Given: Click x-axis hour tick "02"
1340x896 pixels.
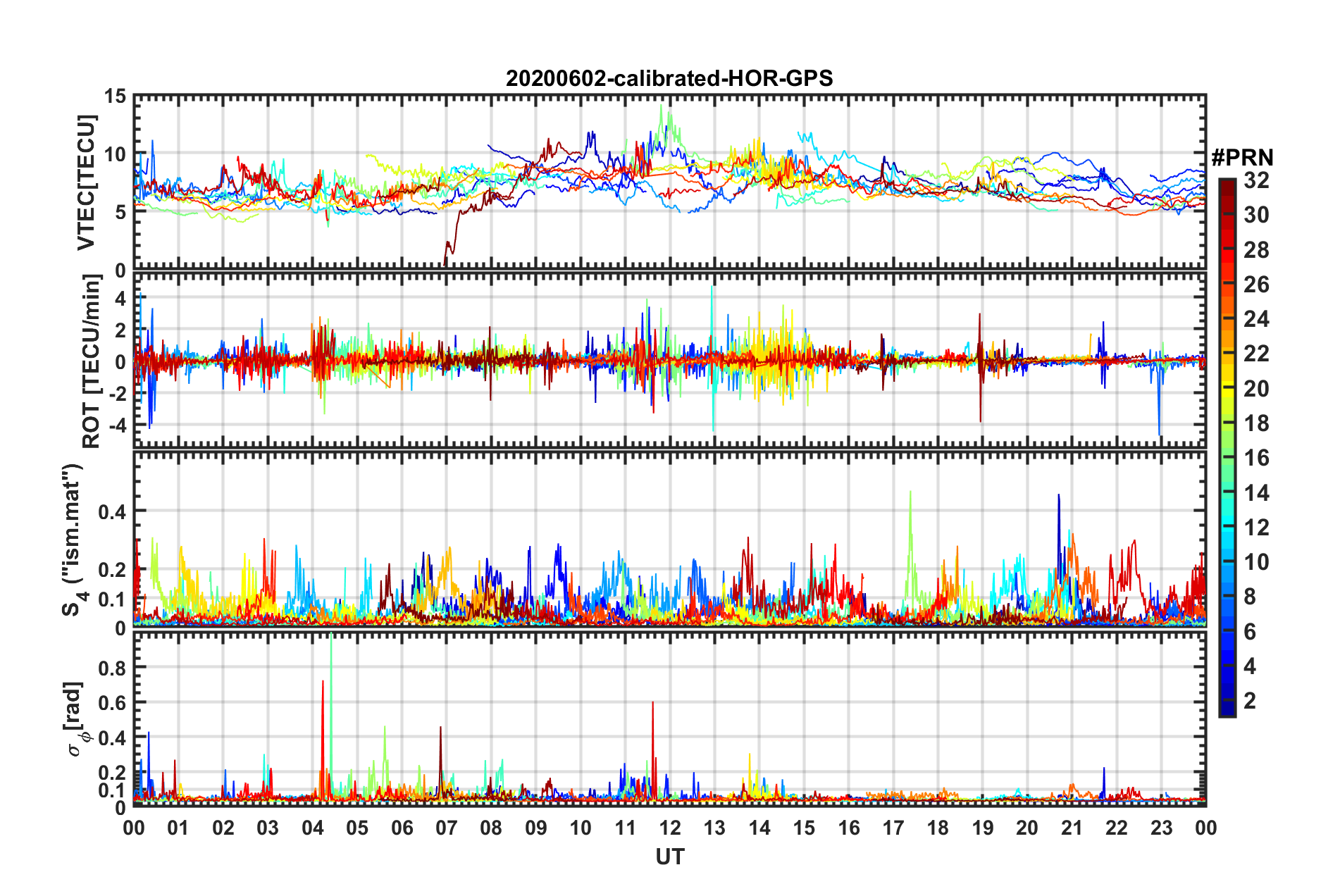Looking at the screenshot, I should pyautogui.click(x=223, y=828).
